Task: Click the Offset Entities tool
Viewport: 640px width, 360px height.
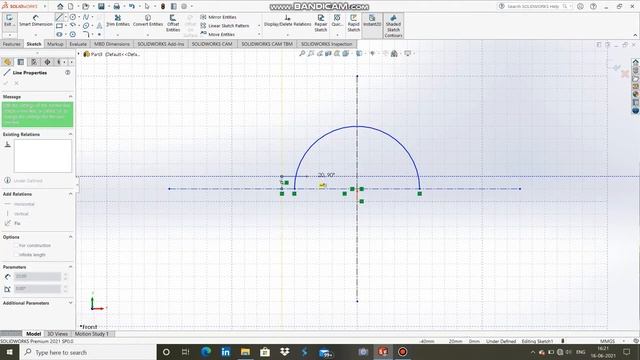Action: pyautogui.click(x=173, y=23)
